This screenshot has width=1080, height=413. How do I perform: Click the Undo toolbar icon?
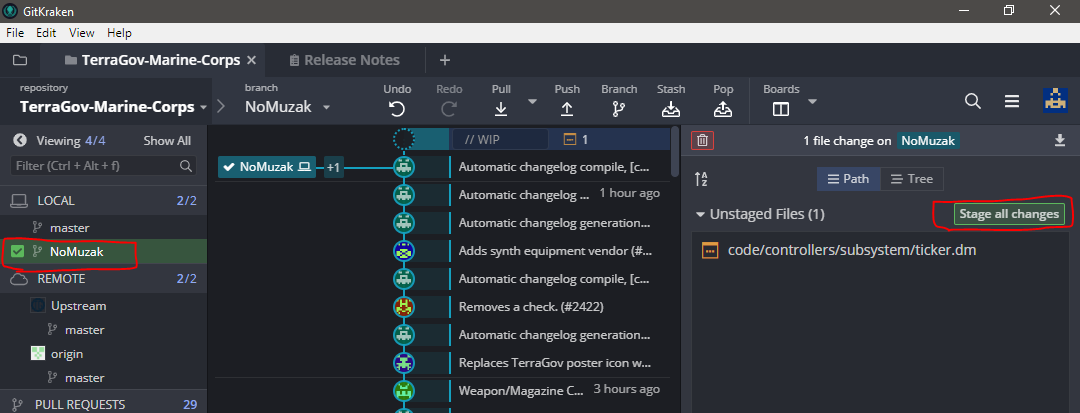pyautogui.click(x=396, y=109)
